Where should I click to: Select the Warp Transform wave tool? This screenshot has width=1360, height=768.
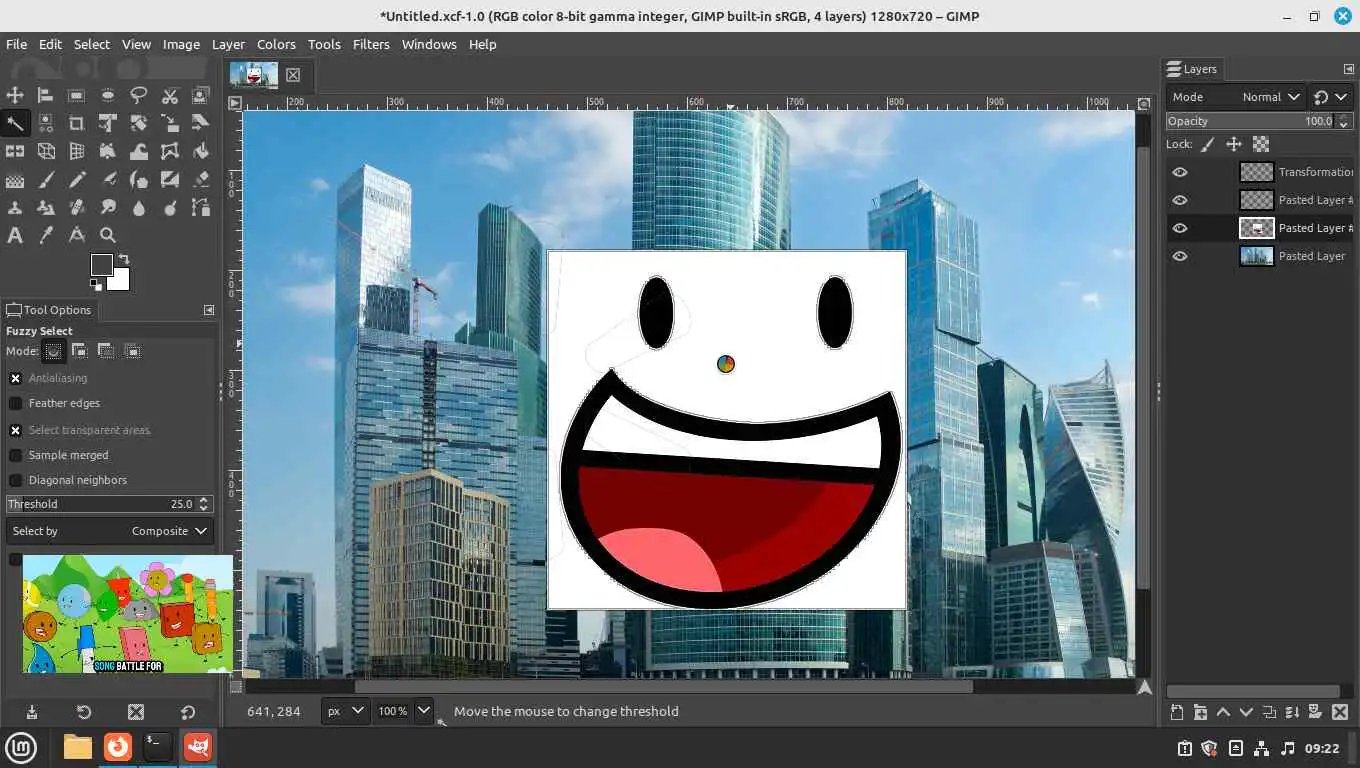tap(139, 151)
